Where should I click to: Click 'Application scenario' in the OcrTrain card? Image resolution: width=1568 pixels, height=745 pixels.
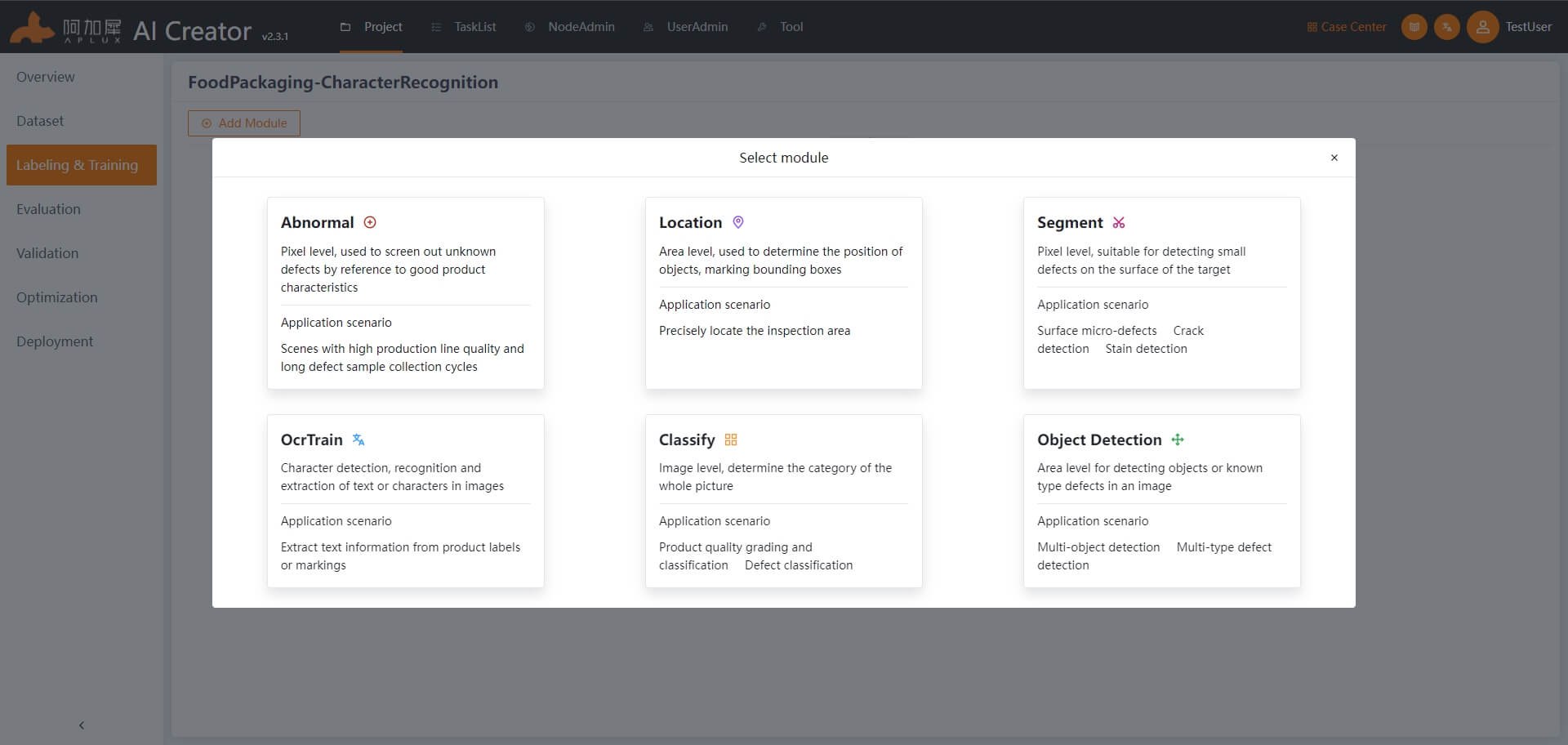click(x=336, y=521)
